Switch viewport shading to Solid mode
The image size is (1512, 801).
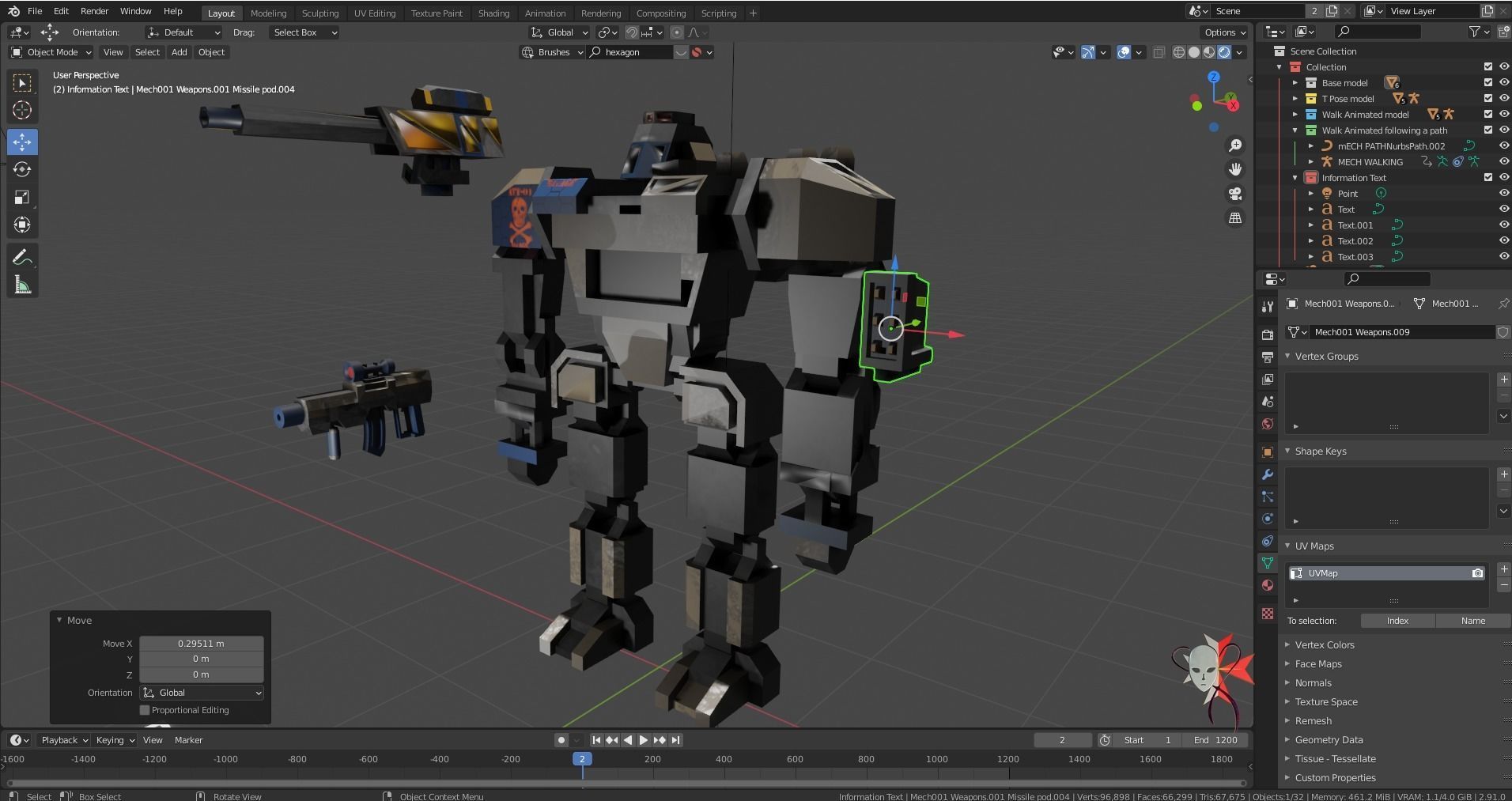[x=1193, y=52]
